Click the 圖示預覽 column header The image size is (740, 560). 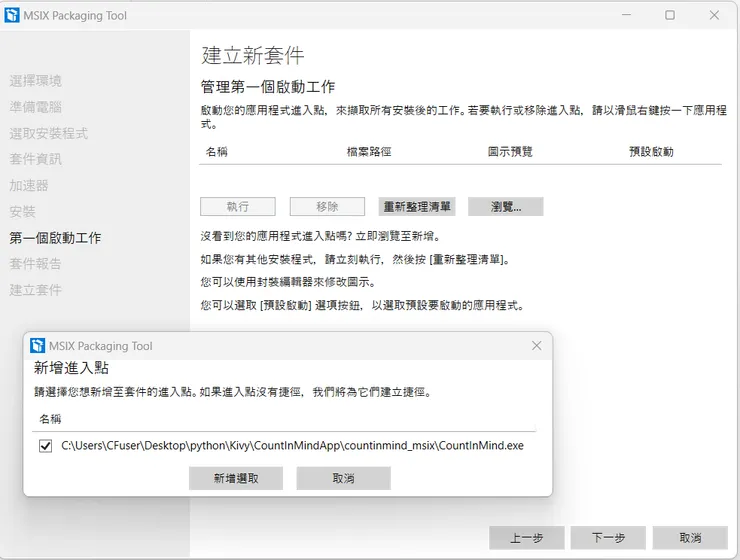(x=510, y=152)
